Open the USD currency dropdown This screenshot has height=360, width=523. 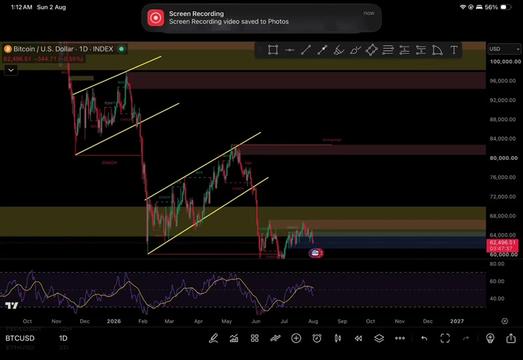[504, 49]
